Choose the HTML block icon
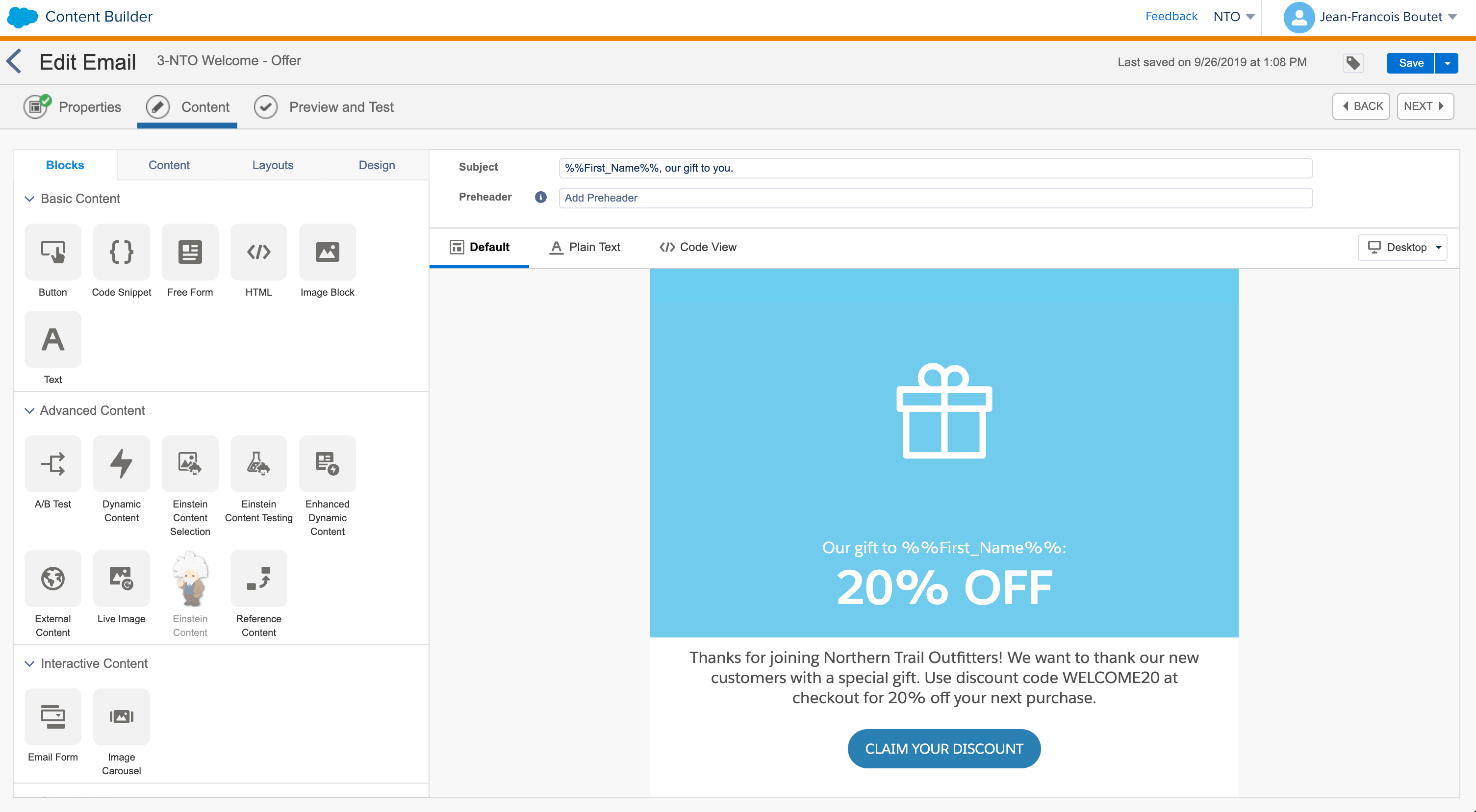Image resolution: width=1476 pixels, height=812 pixels. click(x=258, y=252)
